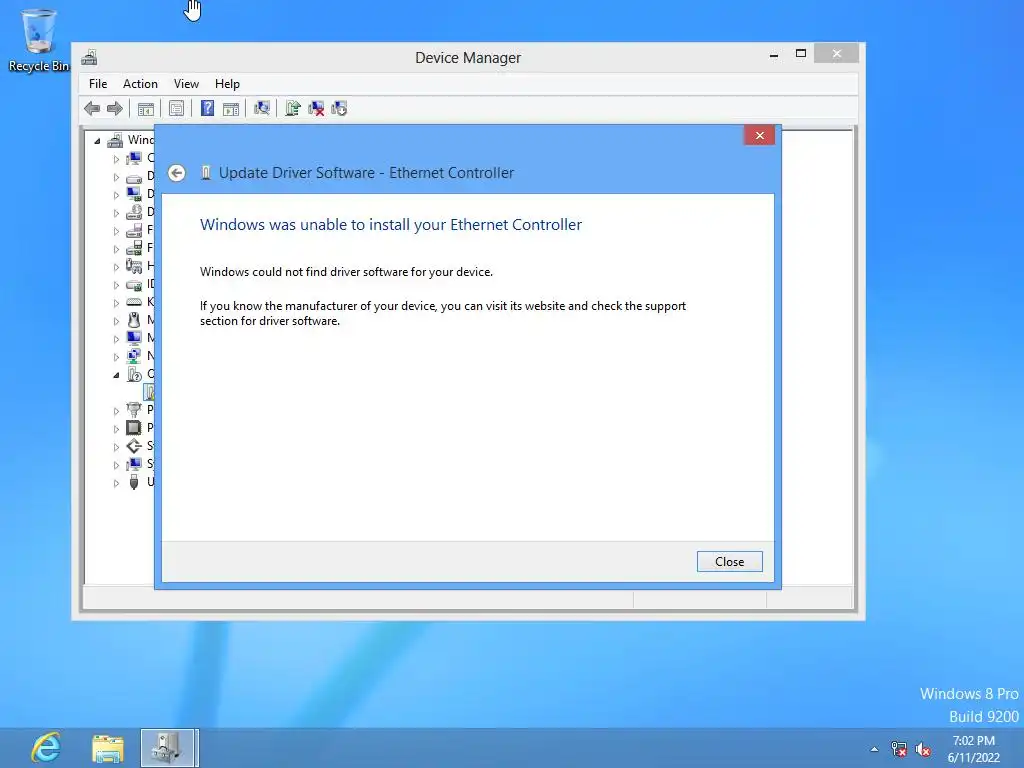
Task: Select the Other devices question-mark category icon
Action: point(134,374)
